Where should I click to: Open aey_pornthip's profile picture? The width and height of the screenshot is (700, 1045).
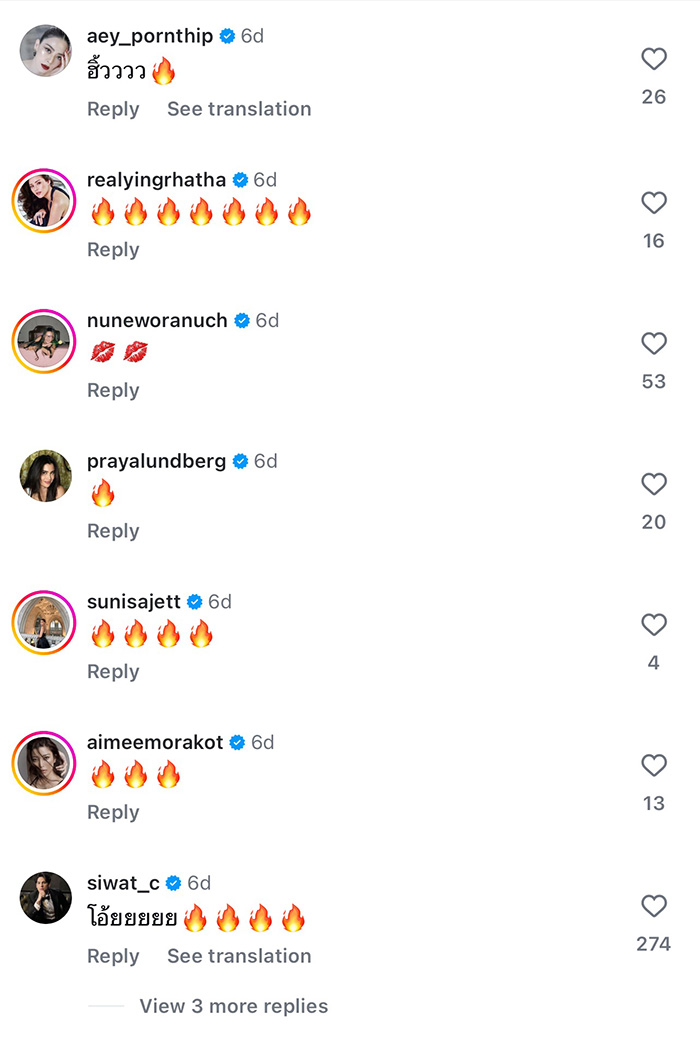44,51
